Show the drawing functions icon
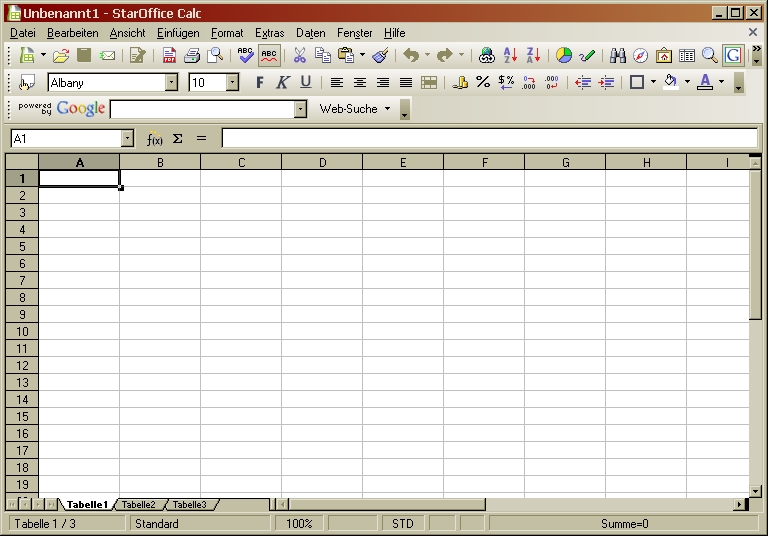 587,55
